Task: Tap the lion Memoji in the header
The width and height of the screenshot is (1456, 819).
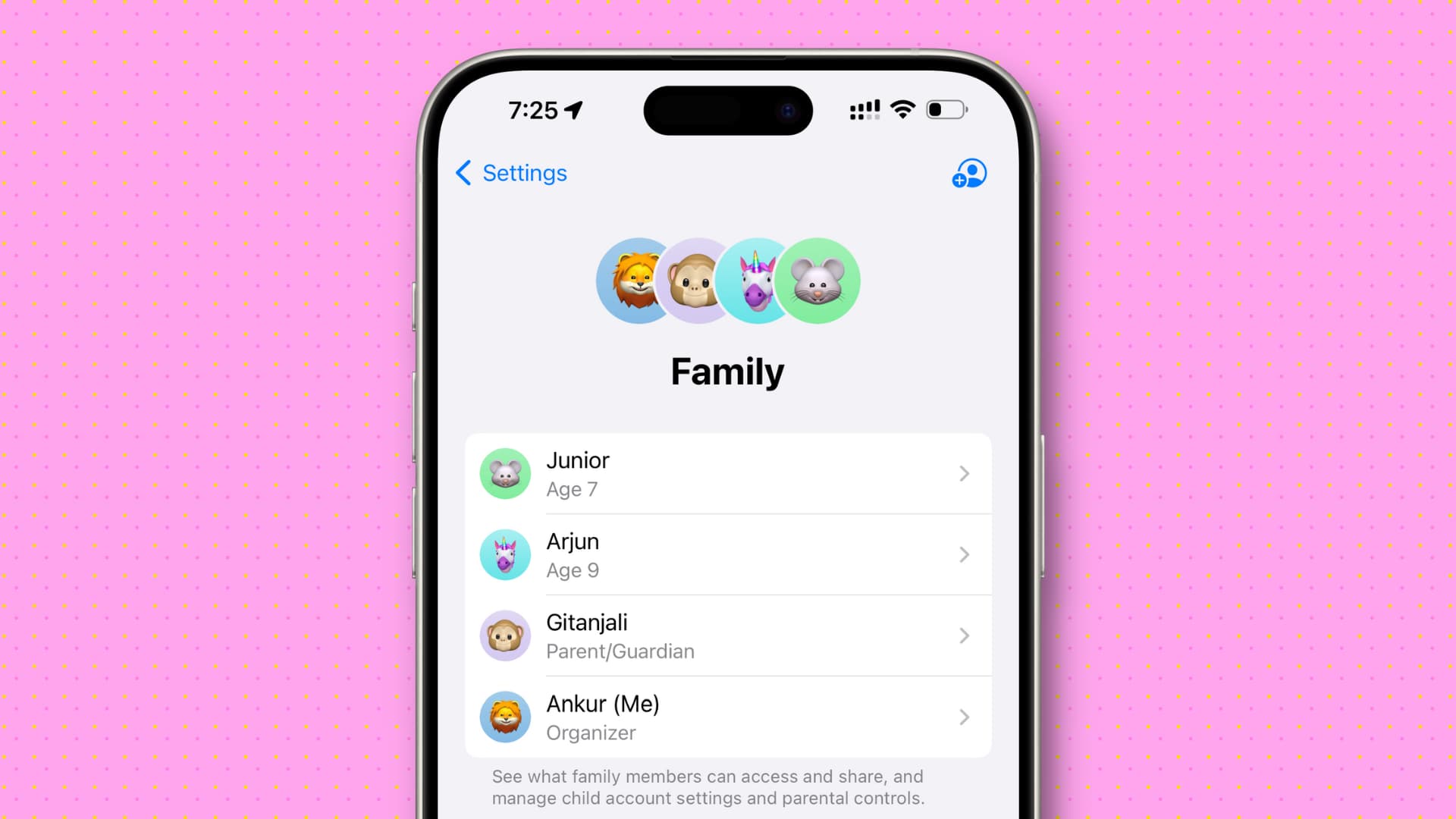Action: pyautogui.click(x=632, y=280)
